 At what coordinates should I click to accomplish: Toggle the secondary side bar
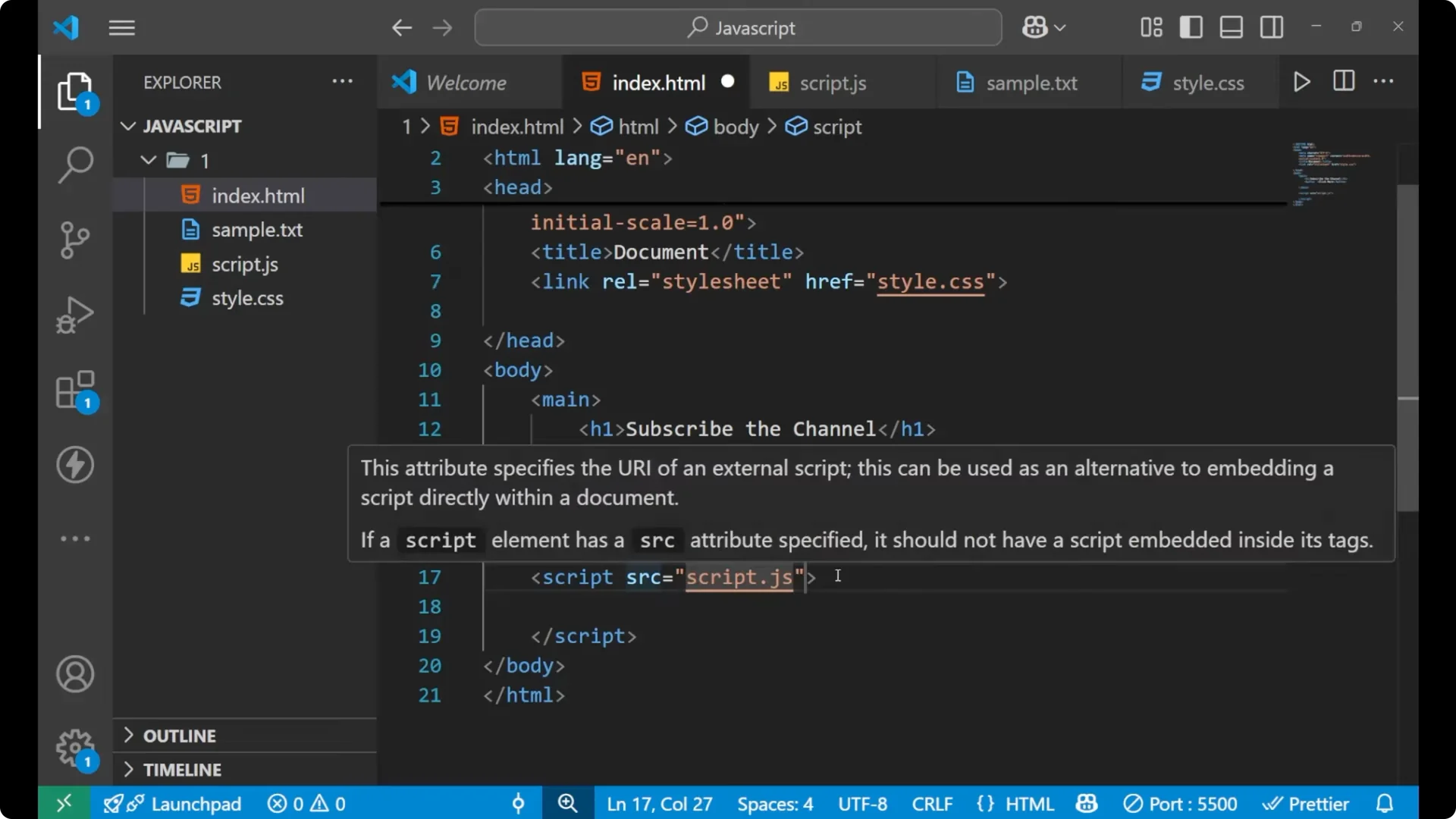[1272, 27]
